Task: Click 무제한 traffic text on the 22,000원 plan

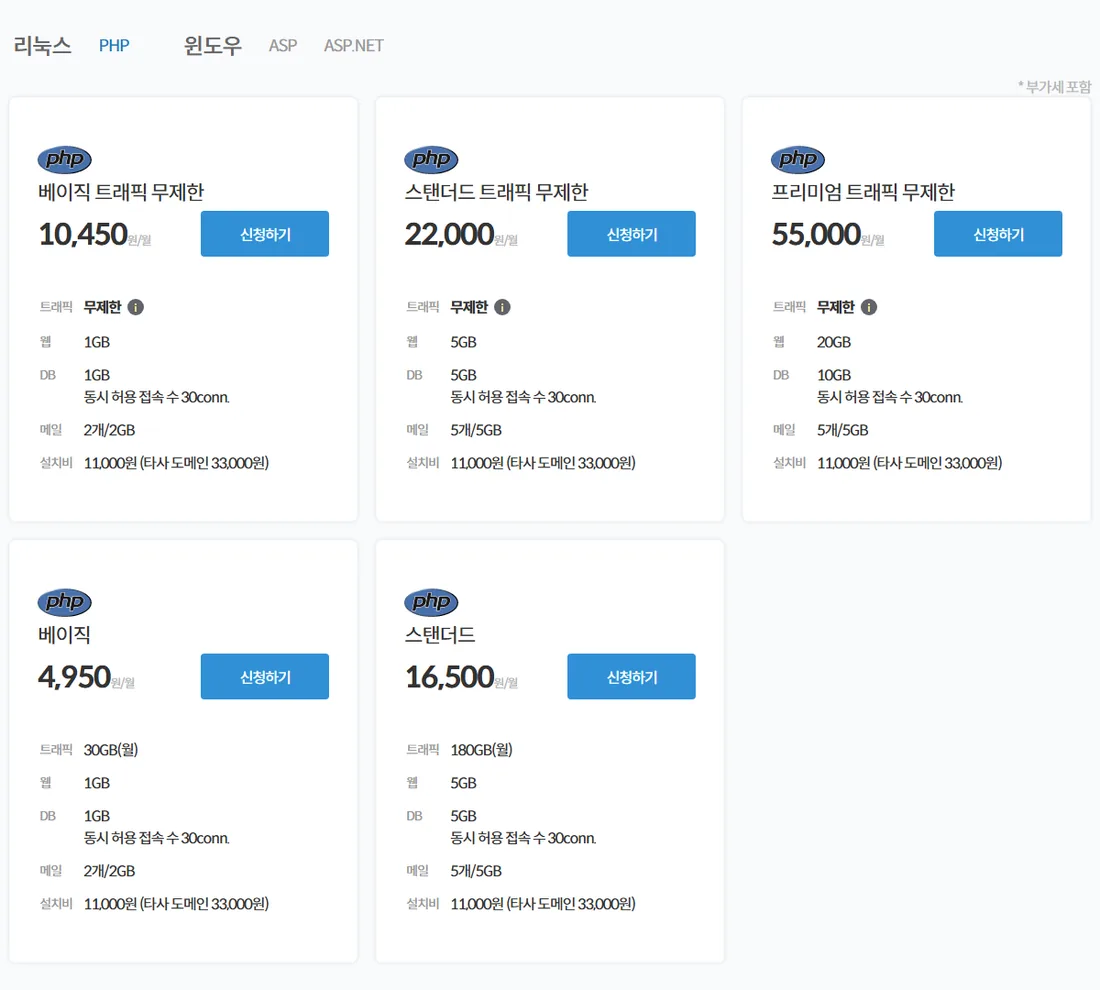Action: (469, 307)
